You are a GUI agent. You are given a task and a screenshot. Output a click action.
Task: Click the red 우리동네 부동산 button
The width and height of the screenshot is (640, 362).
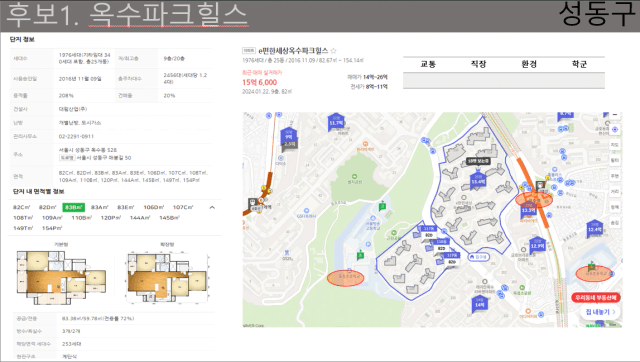click(596, 298)
